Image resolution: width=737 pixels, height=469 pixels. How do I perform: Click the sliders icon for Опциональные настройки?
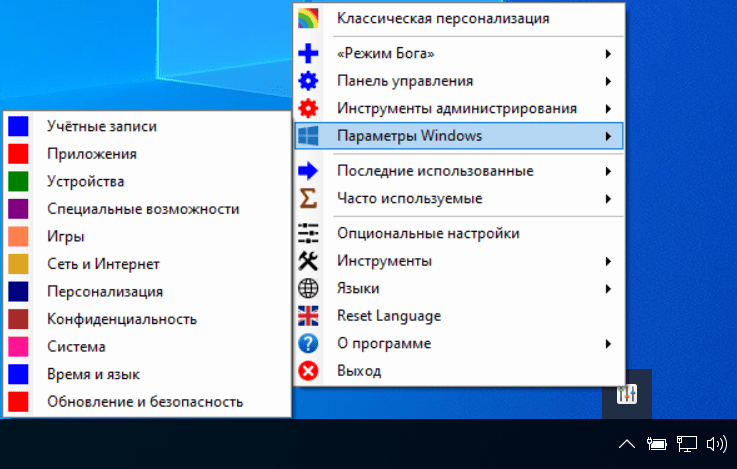[308, 234]
